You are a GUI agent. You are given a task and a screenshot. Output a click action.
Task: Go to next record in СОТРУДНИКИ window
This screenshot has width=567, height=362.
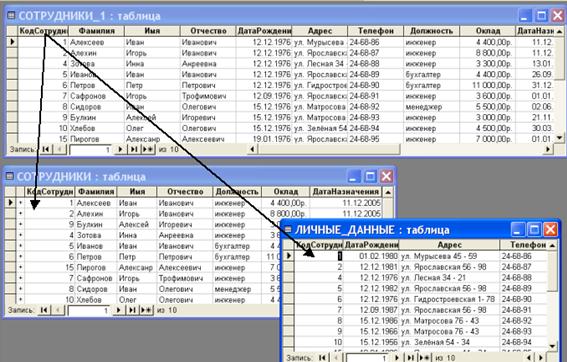118,310
